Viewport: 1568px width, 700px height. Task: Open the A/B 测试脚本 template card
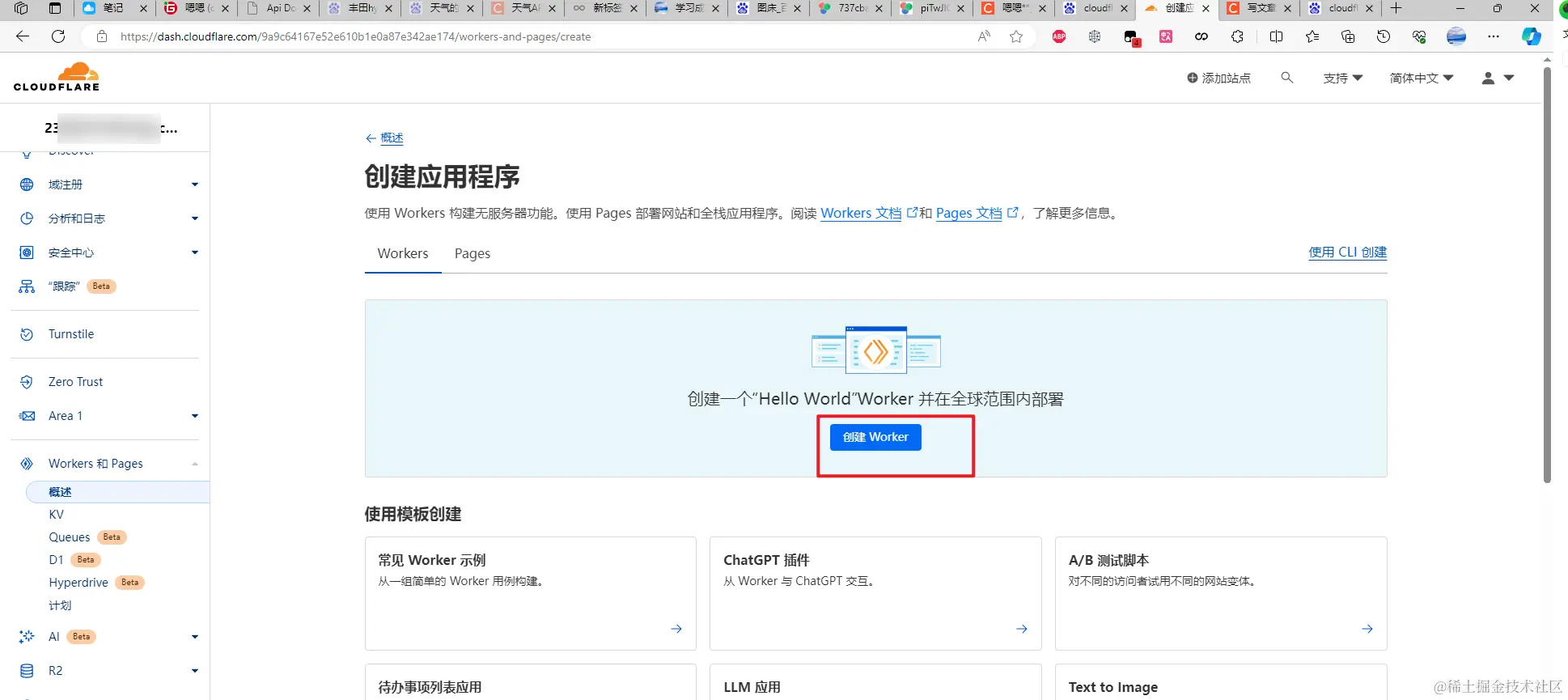[1221, 593]
